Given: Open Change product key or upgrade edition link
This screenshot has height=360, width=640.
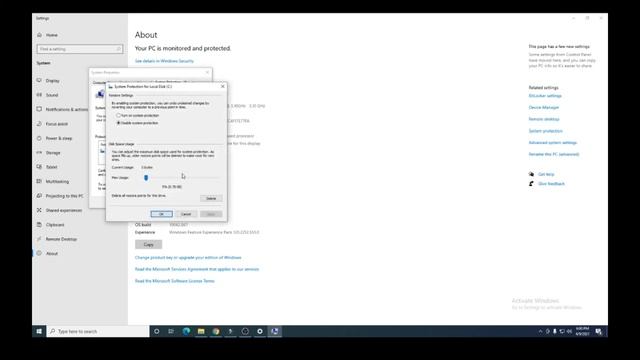Looking at the screenshot, I should pos(188,258).
